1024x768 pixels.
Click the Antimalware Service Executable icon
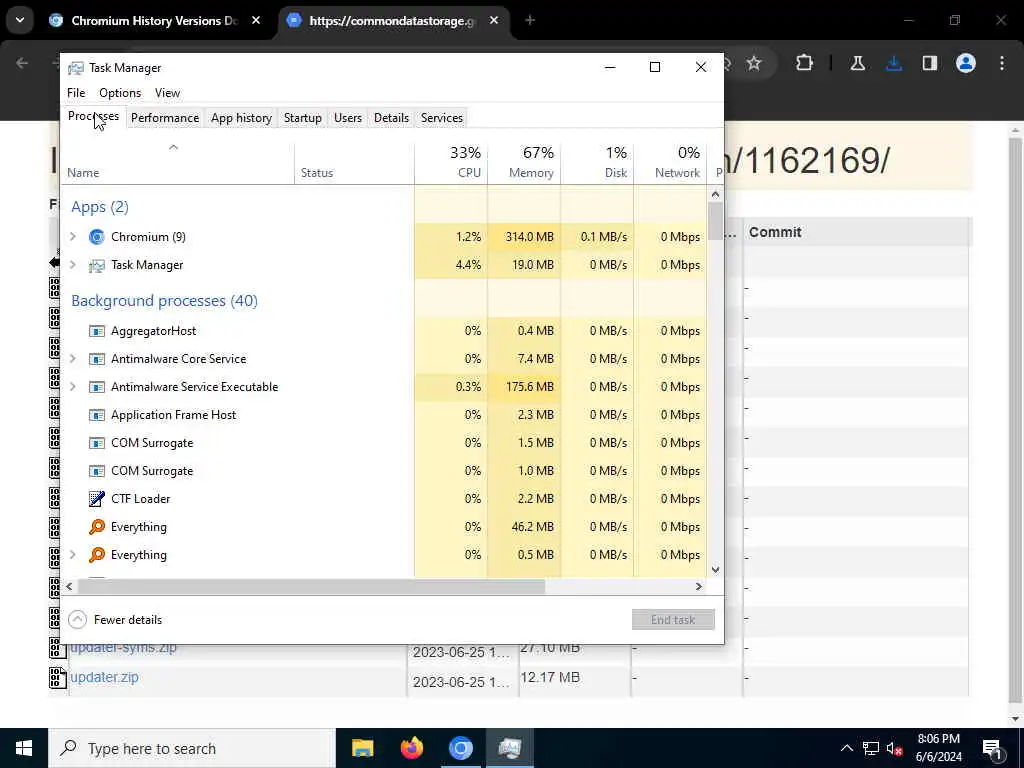point(97,387)
